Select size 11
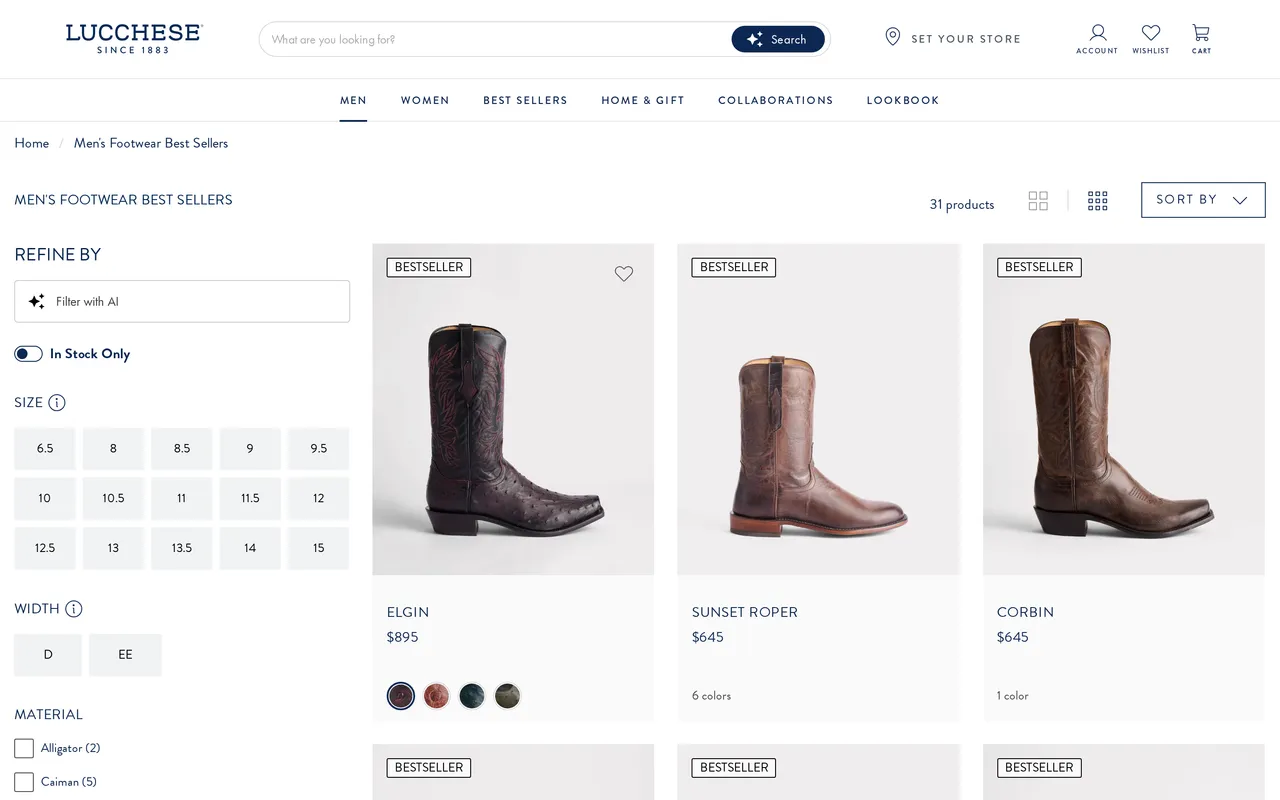Viewport: 1280px width, 800px height. (182, 498)
